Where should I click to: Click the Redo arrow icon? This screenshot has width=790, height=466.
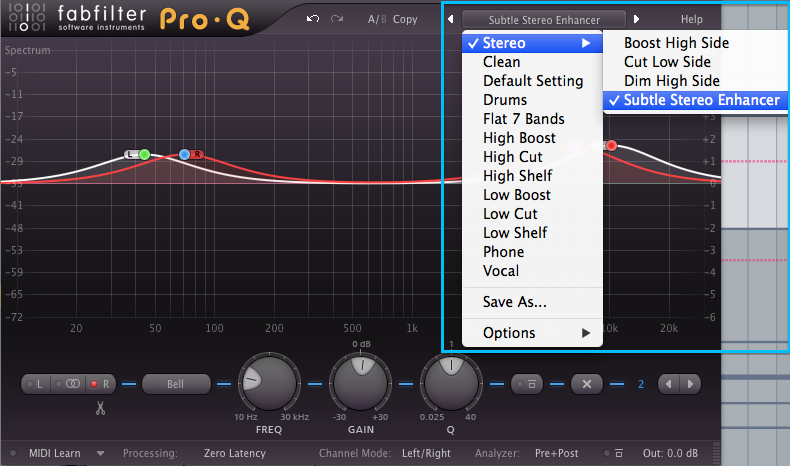click(x=337, y=19)
